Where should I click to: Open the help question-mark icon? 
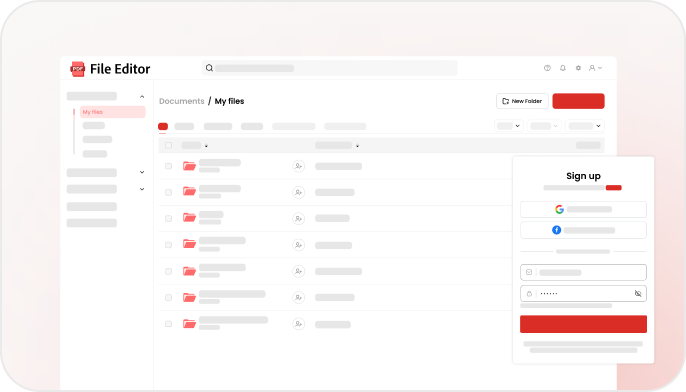pyautogui.click(x=547, y=68)
